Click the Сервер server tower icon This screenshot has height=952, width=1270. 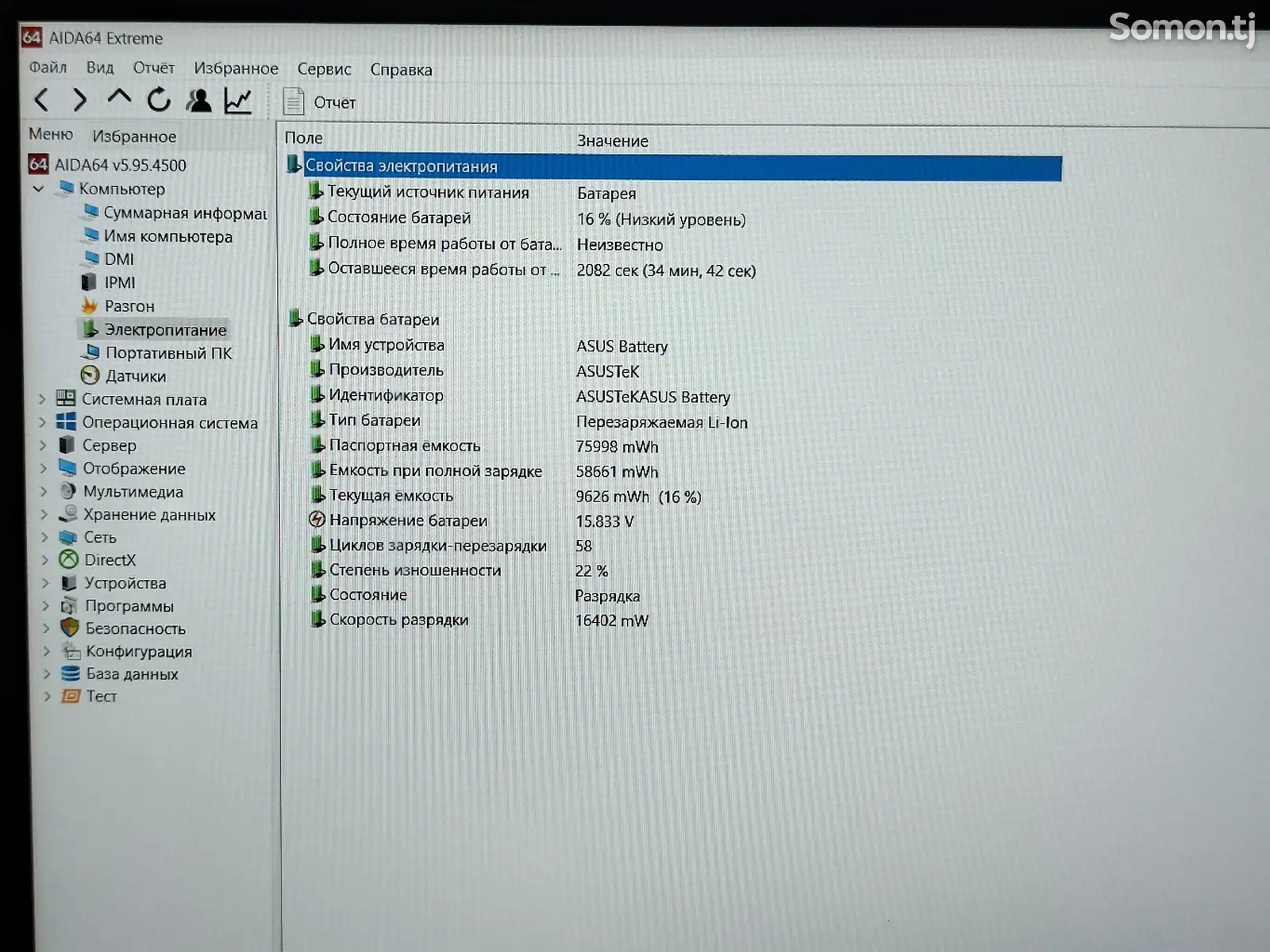pyautogui.click(x=67, y=445)
